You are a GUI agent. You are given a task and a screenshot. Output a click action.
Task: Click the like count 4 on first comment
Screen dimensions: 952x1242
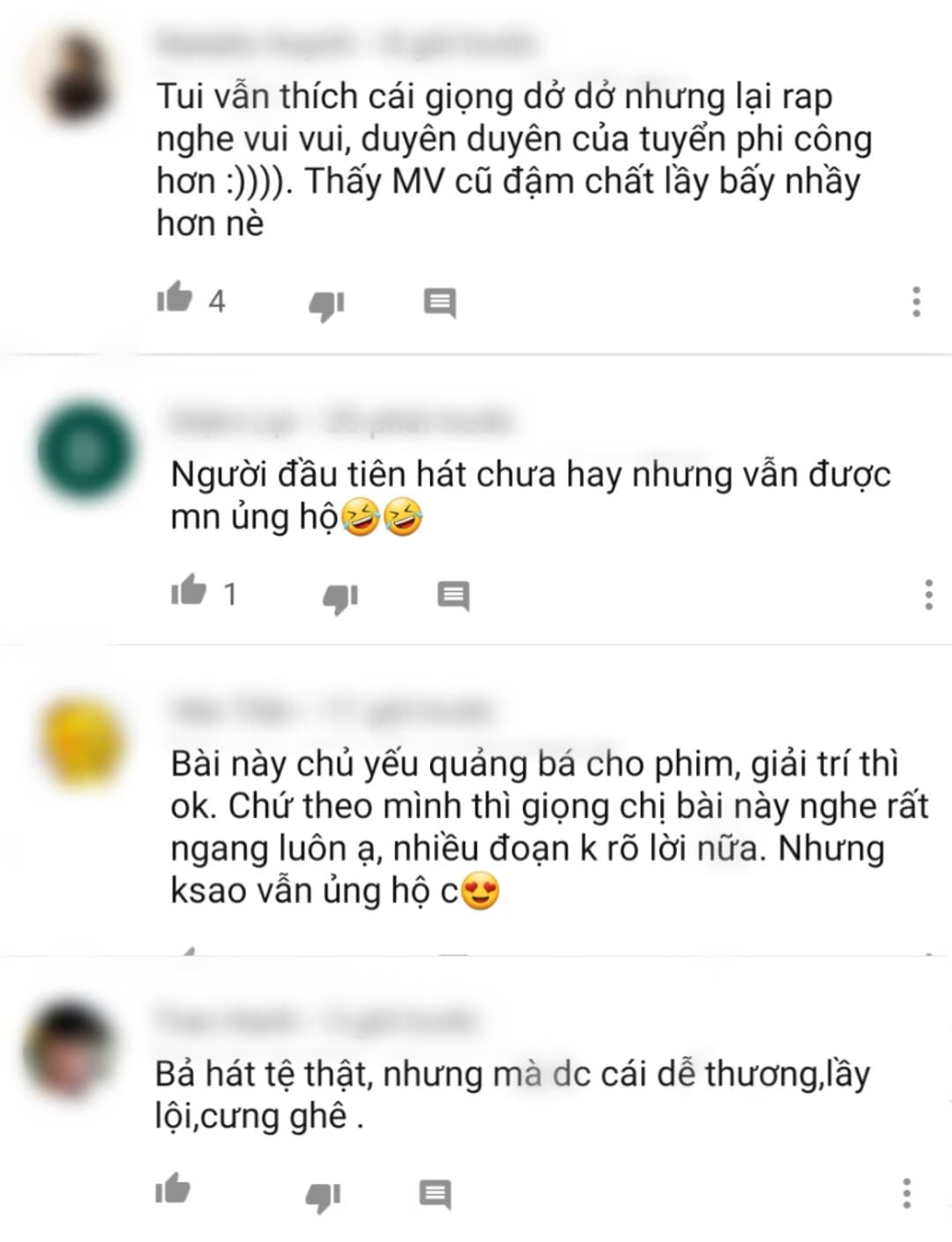(217, 301)
